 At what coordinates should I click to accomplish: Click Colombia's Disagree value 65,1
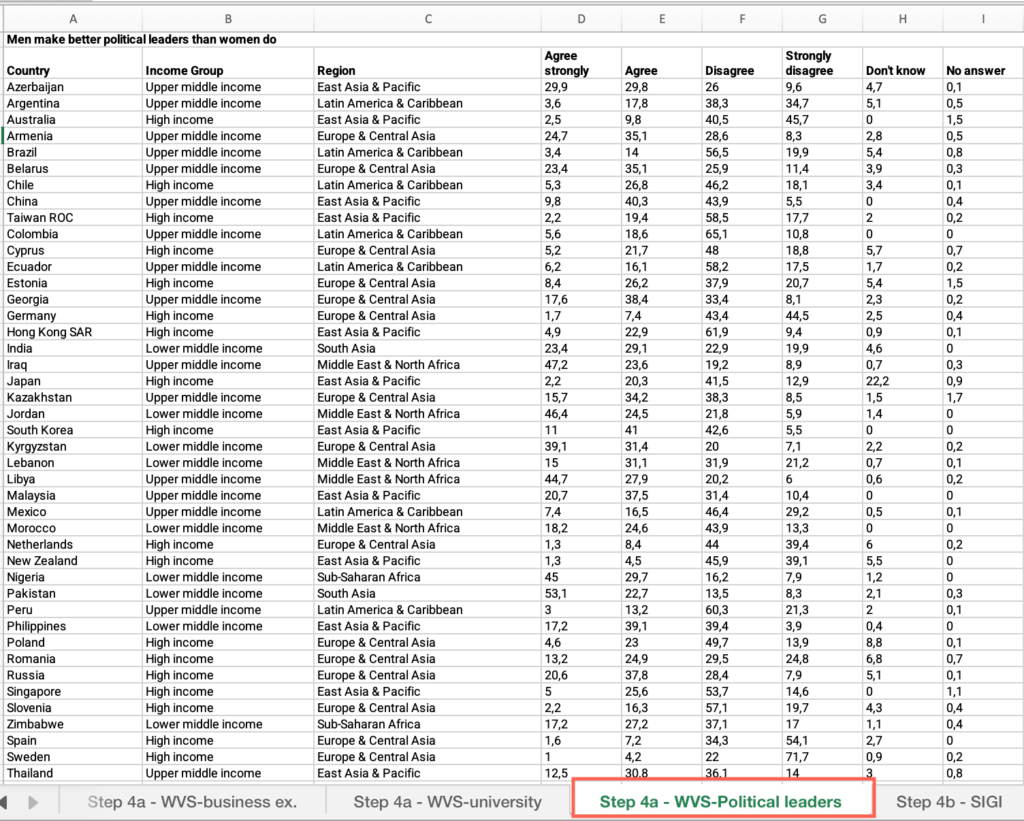(x=742, y=234)
